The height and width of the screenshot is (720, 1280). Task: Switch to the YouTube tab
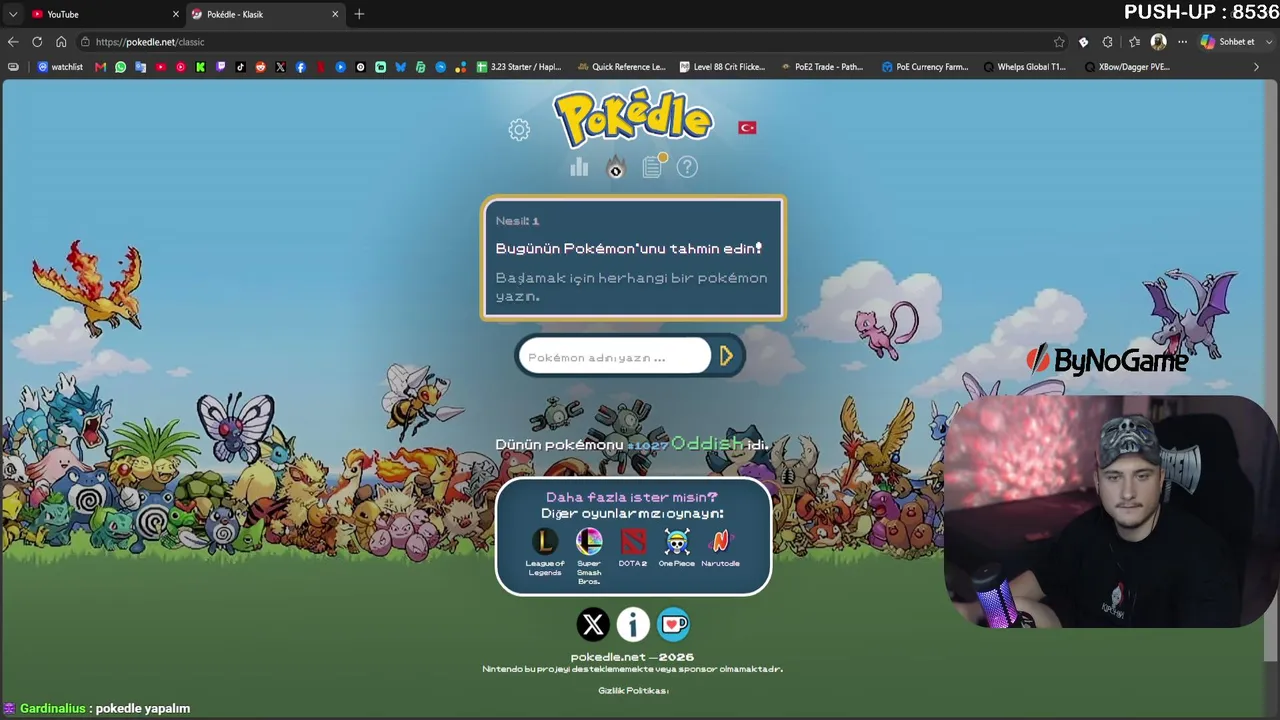(x=105, y=14)
